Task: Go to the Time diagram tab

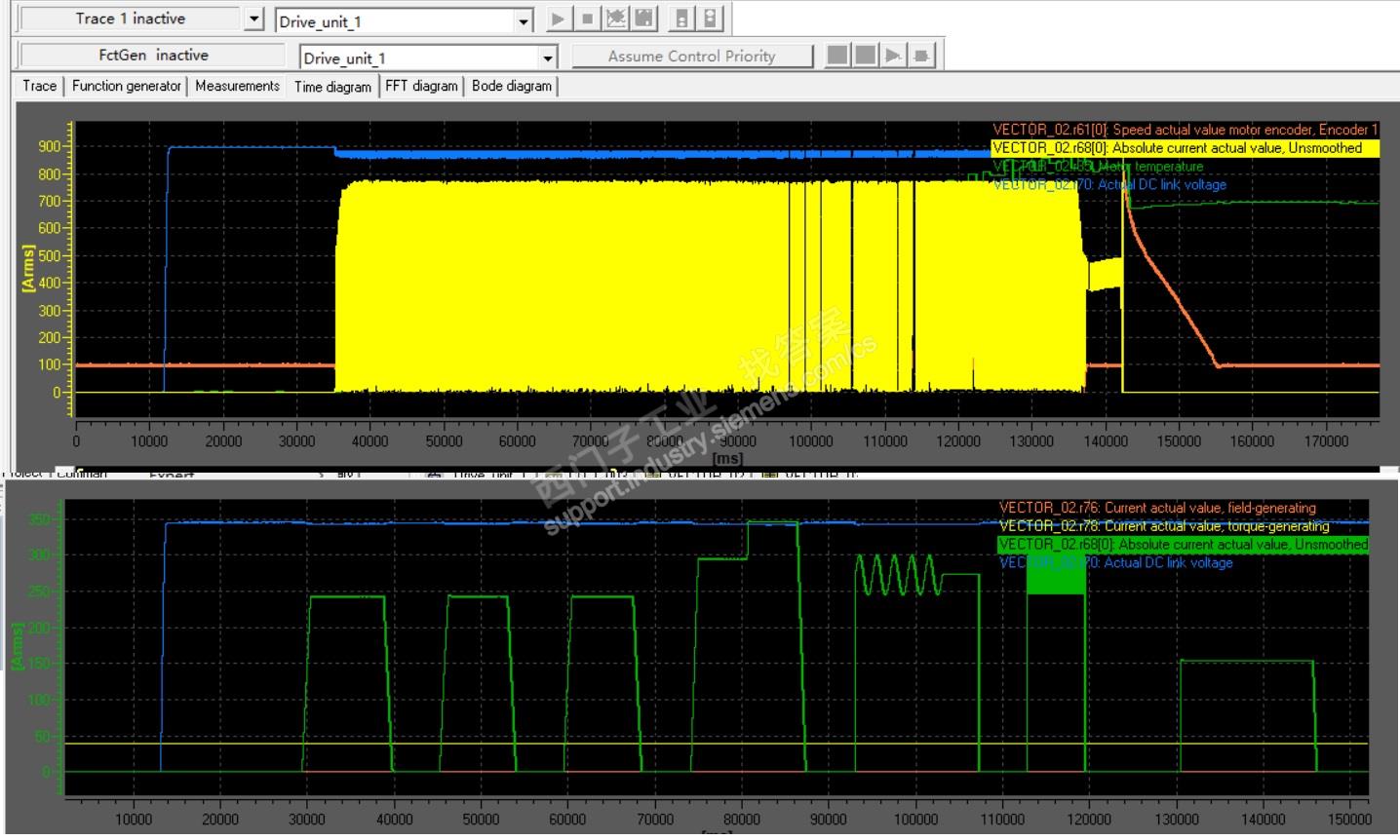Action: (332, 86)
